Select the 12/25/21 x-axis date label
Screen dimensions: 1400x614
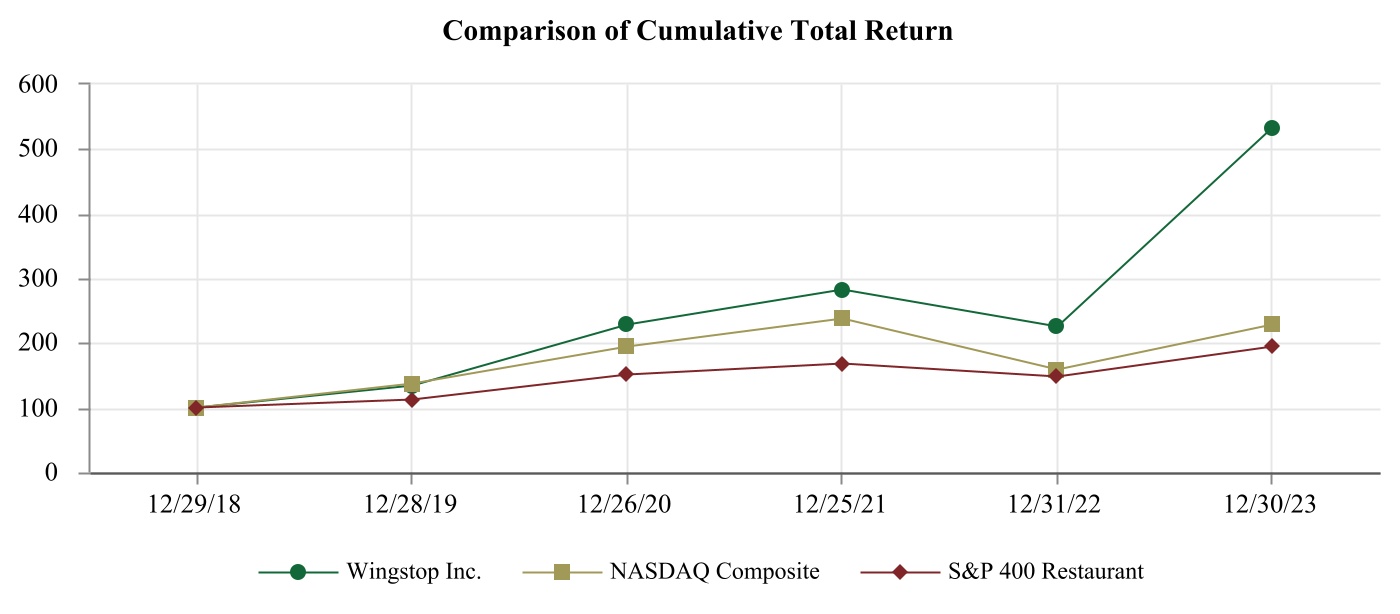tap(841, 505)
